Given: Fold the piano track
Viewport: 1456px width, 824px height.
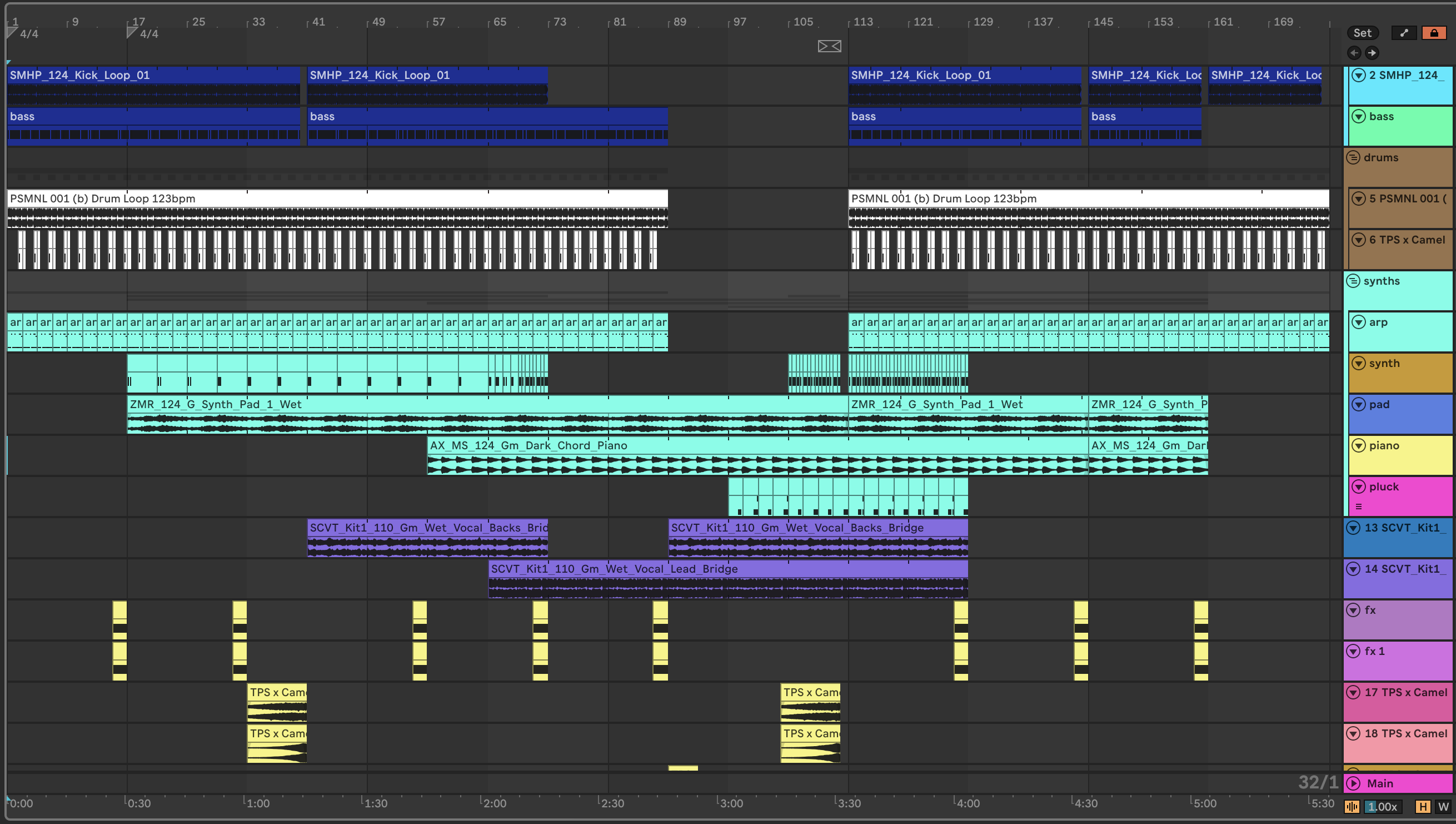Looking at the screenshot, I should coord(1358,446).
